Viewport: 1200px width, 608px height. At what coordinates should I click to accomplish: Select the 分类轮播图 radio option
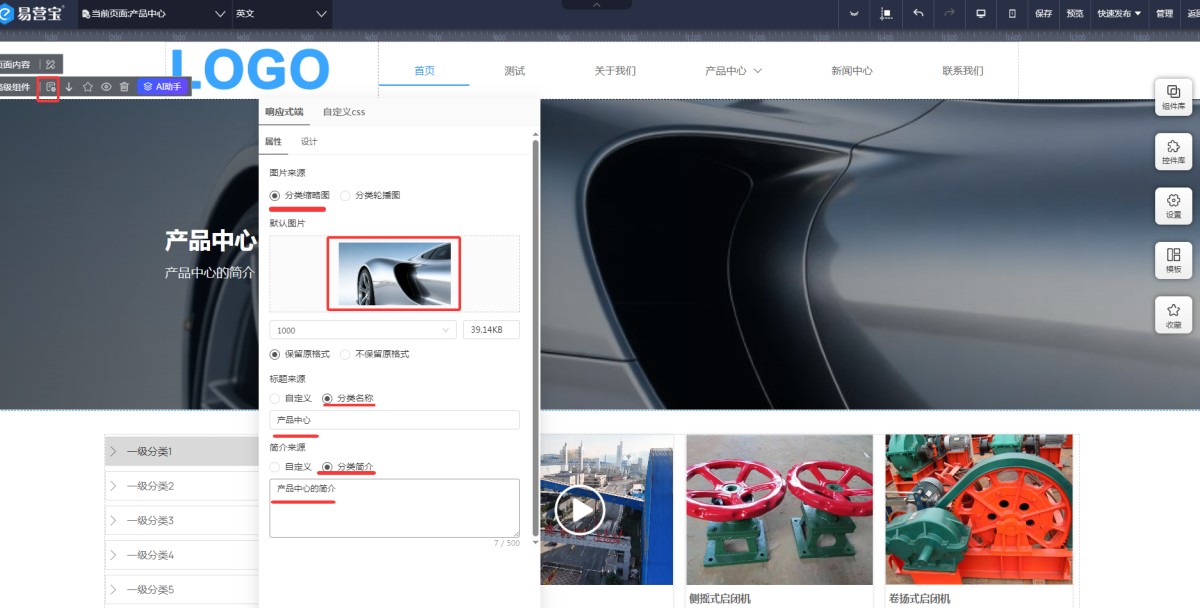(x=345, y=196)
